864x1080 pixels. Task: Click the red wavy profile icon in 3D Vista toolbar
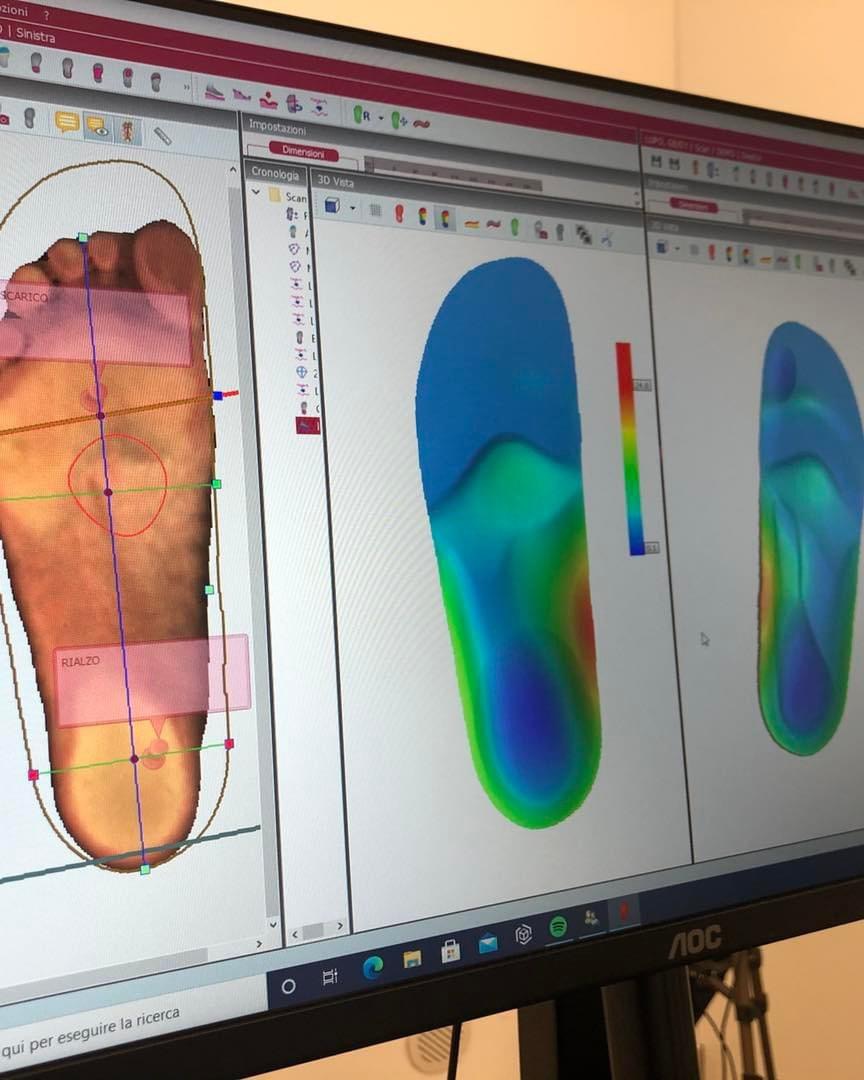[493, 225]
